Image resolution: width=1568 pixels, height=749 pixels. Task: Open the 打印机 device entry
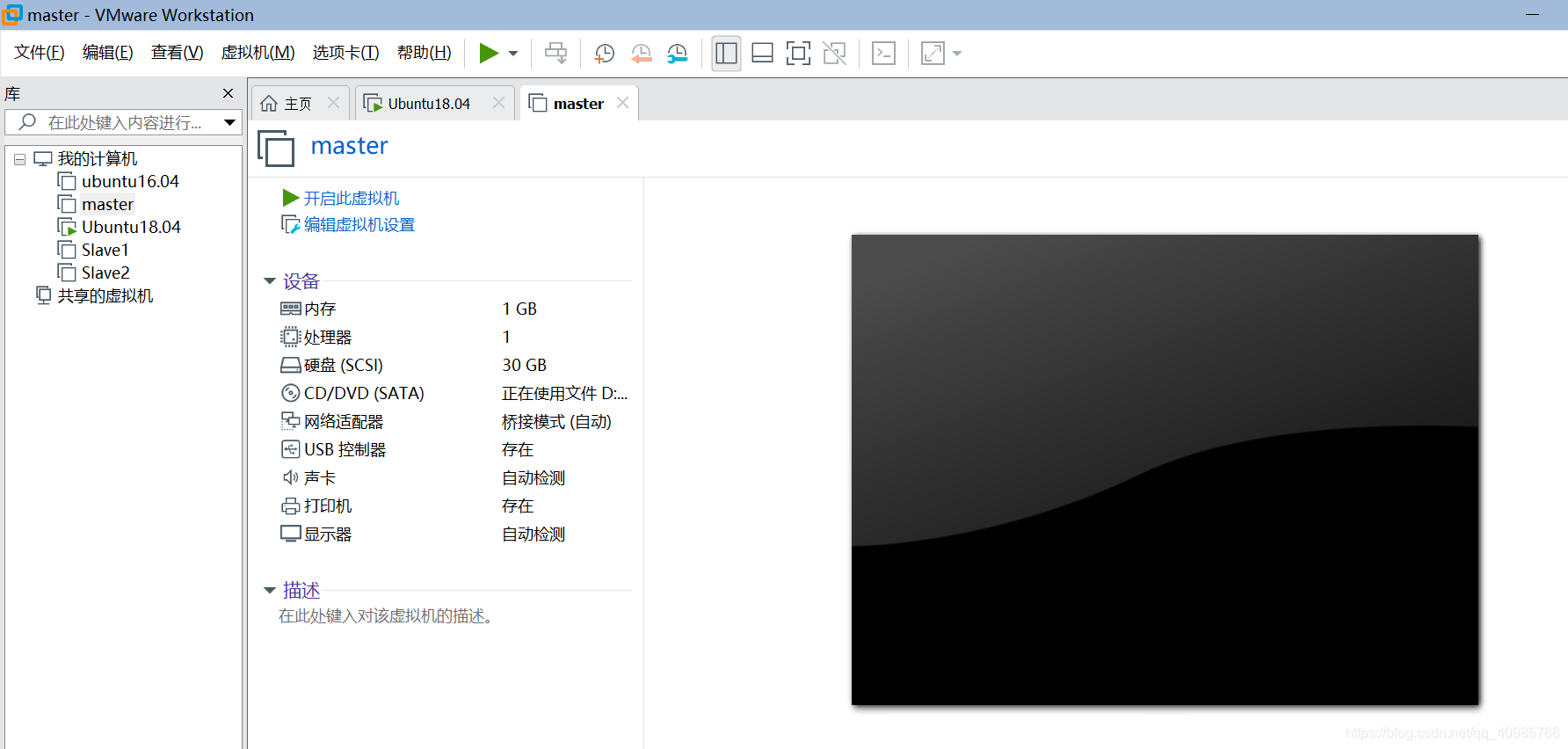(x=328, y=506)
